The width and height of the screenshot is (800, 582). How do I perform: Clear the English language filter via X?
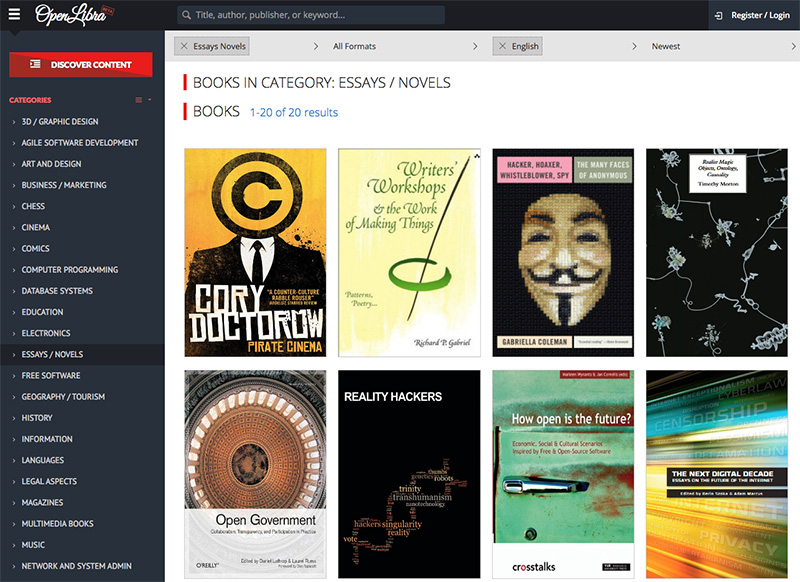[x=502, y=46]
